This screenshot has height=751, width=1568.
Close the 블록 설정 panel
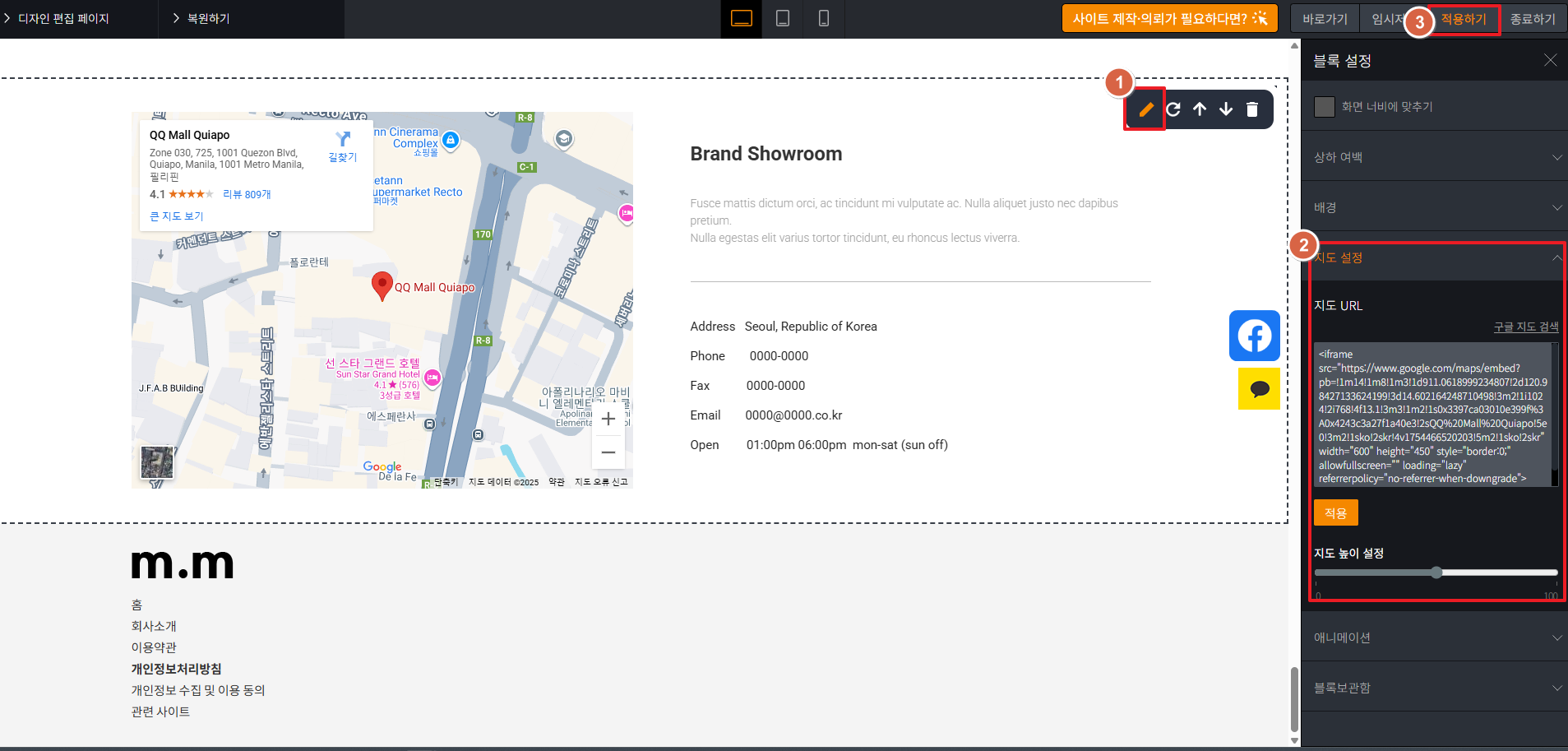click(1550, 60)
